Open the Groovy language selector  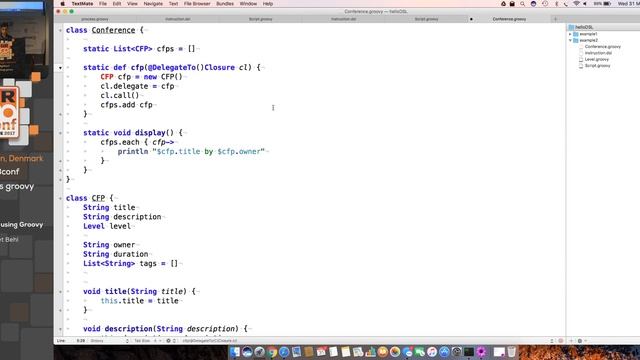pyautogui.click(x=109, y=341)
